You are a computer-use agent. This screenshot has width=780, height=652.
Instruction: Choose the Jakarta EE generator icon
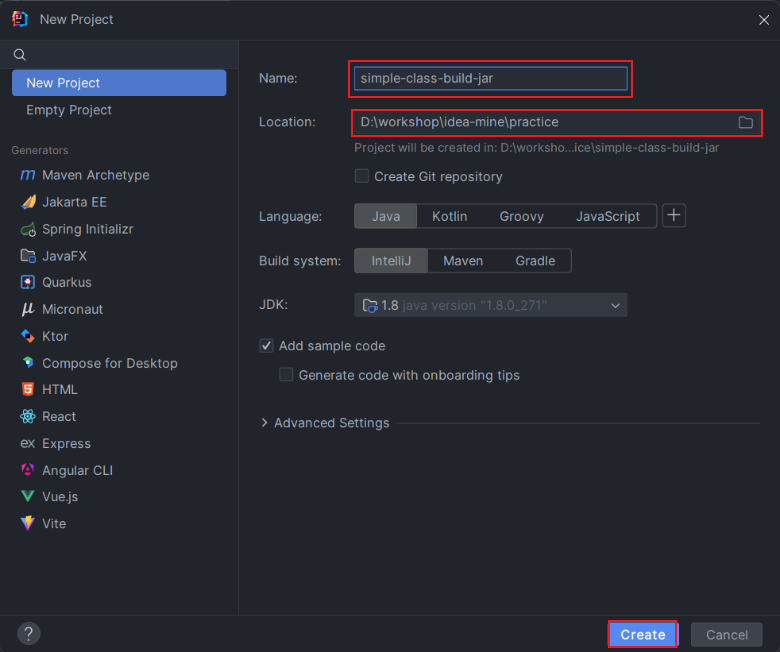pos(27,202)
